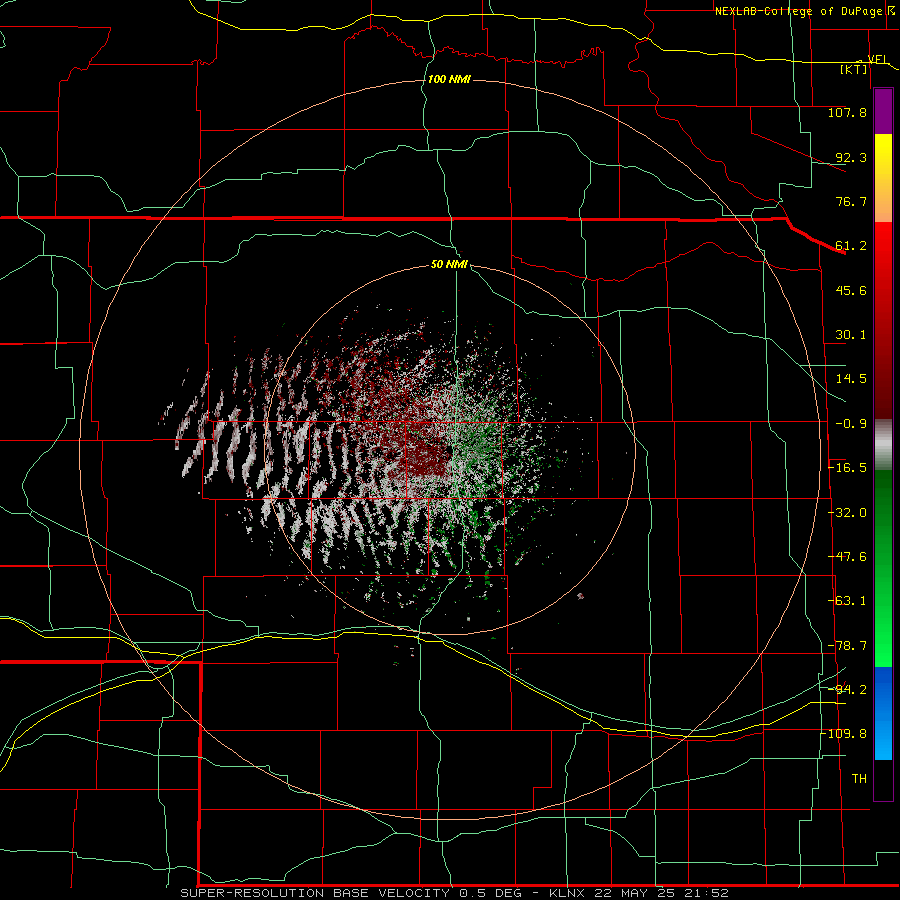The image size is (900, 900).
Task: Select the -47.6 velocity scale label
Action: pyautogui.click(x=847, y=557)
